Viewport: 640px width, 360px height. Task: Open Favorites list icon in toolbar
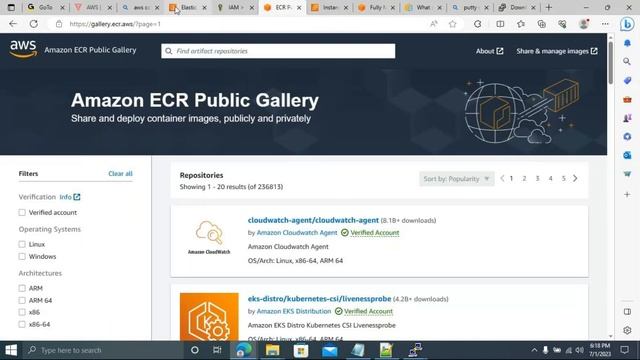click(521, 24)
